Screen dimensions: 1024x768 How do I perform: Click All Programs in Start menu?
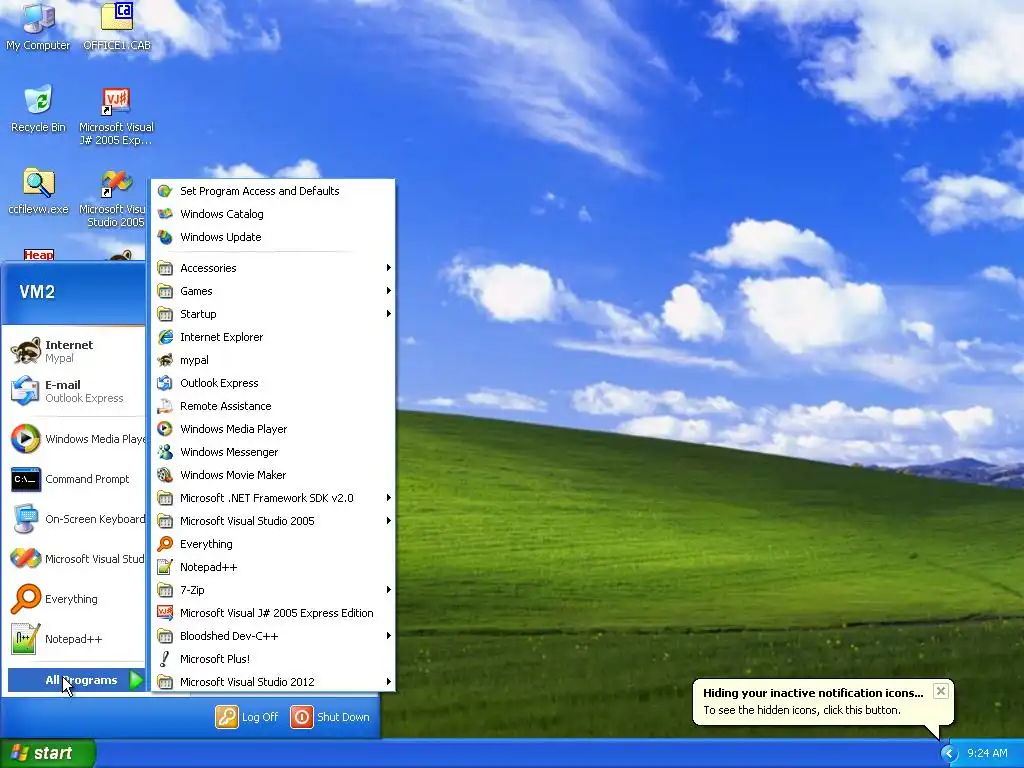pos(76,680)
